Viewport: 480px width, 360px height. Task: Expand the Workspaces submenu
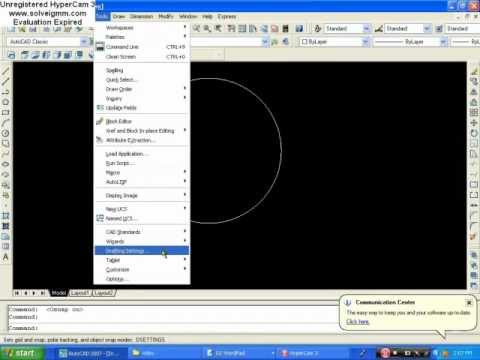tap(142, 28)
